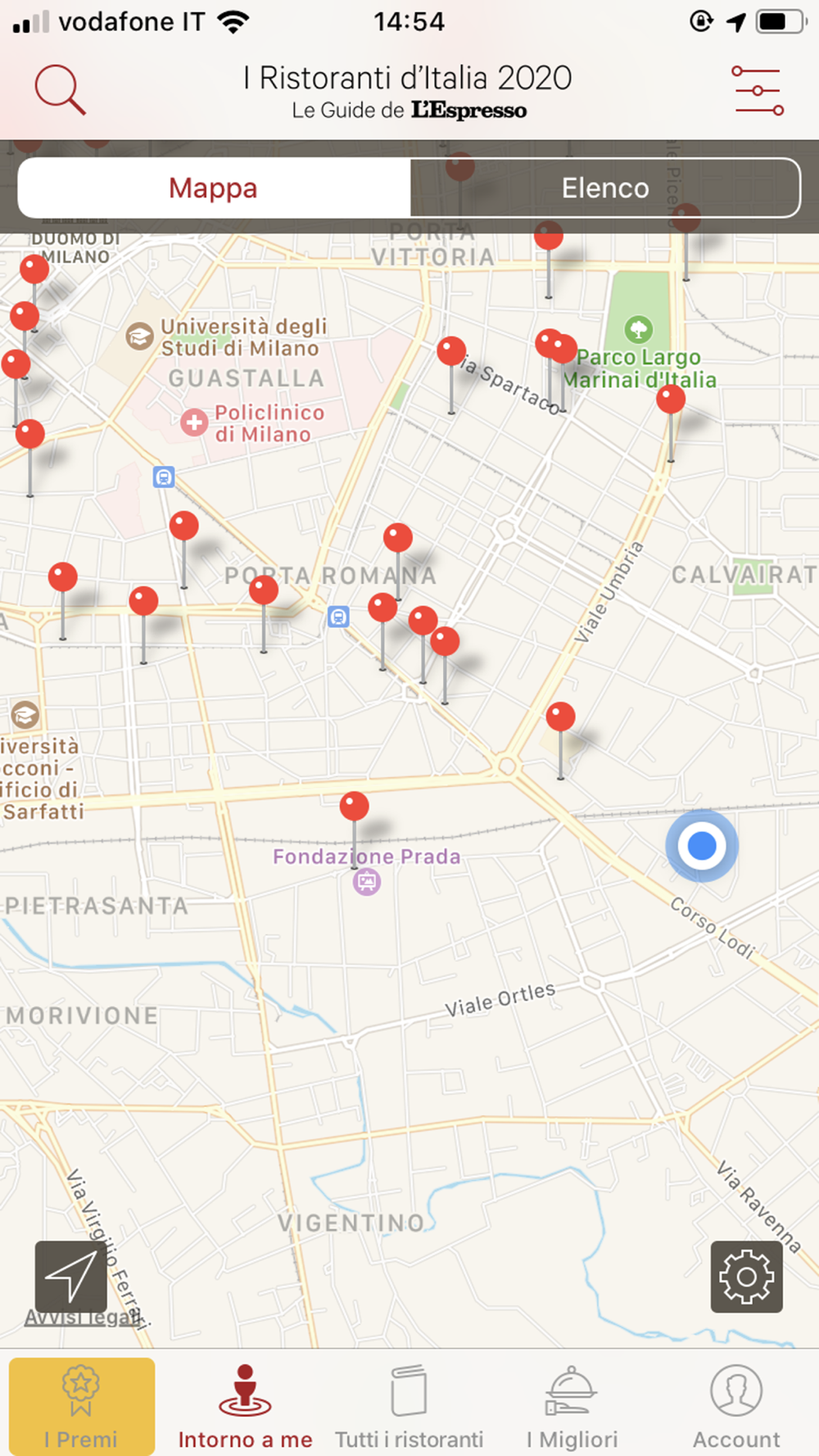Select the Intorno a me tab
This screenshot has height=1456, width=819.
(x=245, y=1406)
